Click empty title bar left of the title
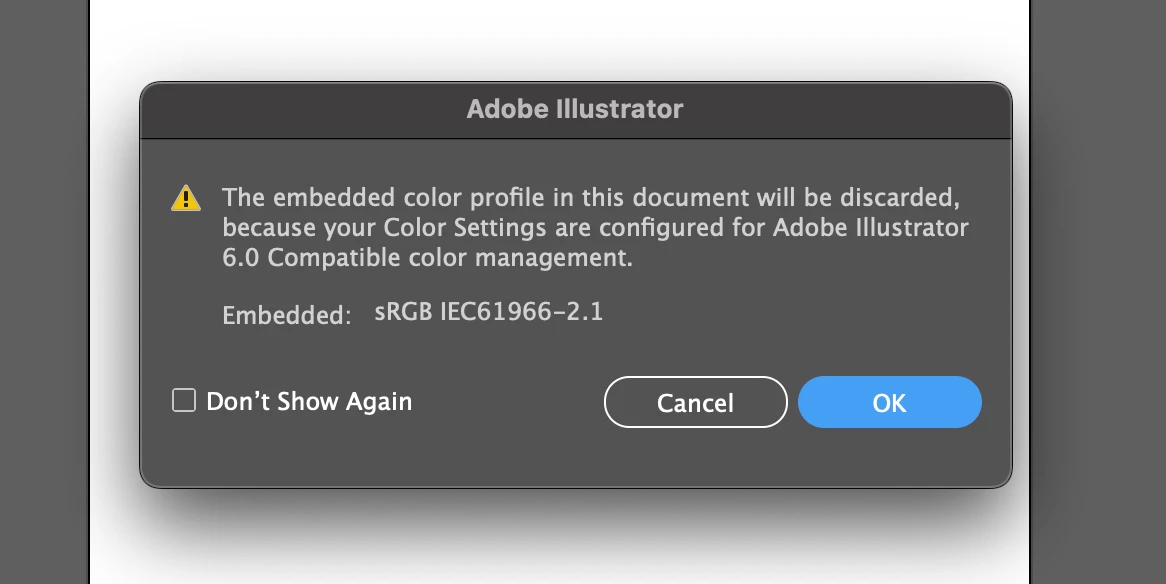Screen dimensions: 1166x584 300,109
